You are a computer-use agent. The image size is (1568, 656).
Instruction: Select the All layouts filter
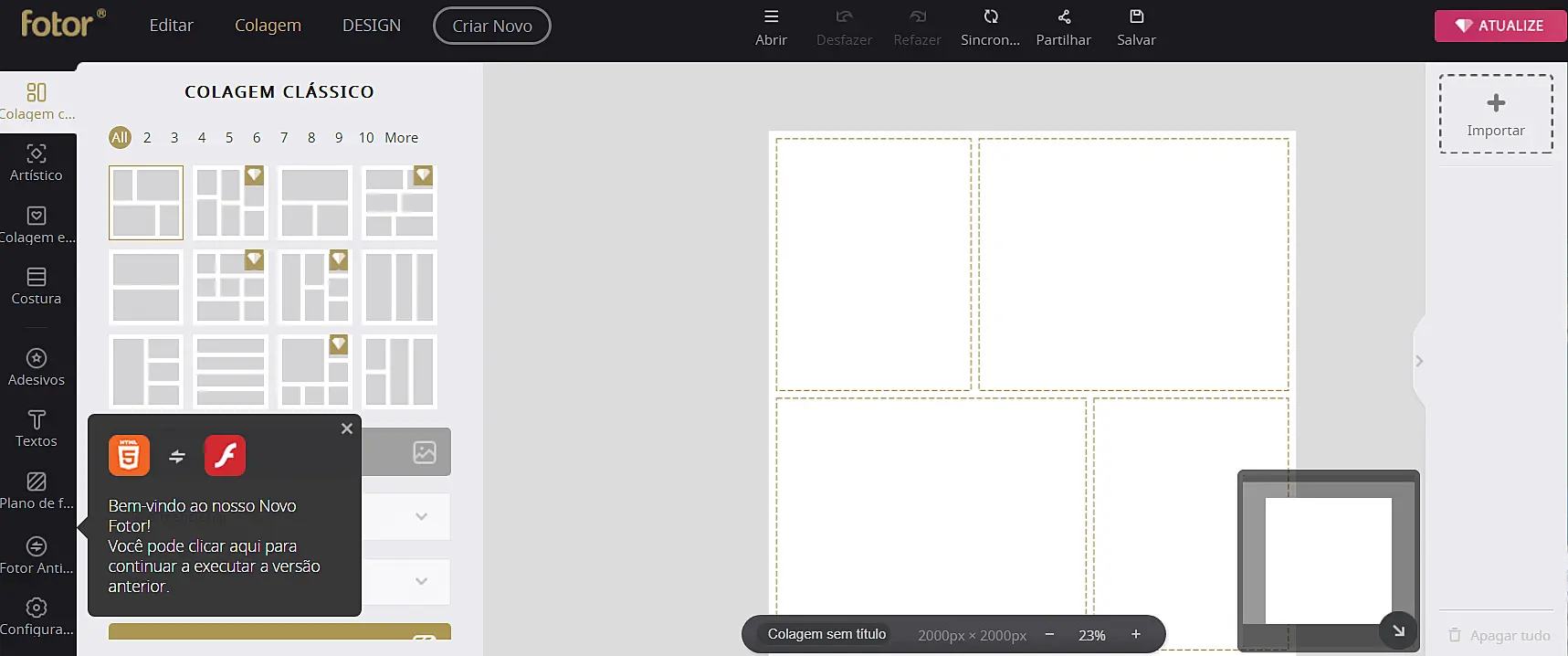point(120,138)
